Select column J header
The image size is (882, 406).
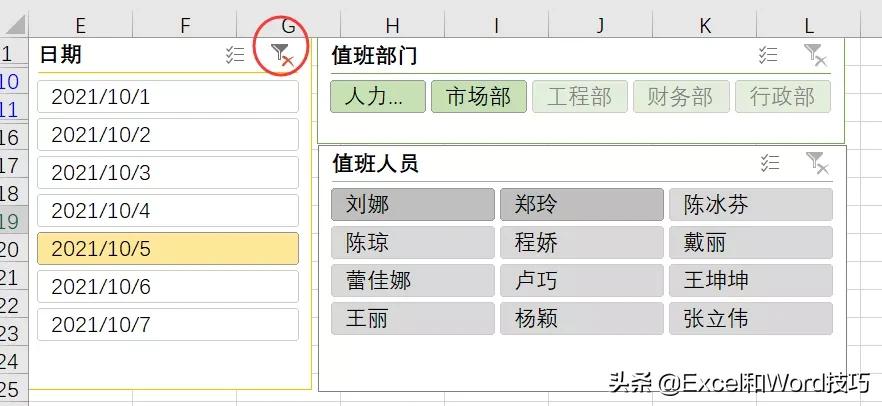pyautogui.click(x=601, y=25)
